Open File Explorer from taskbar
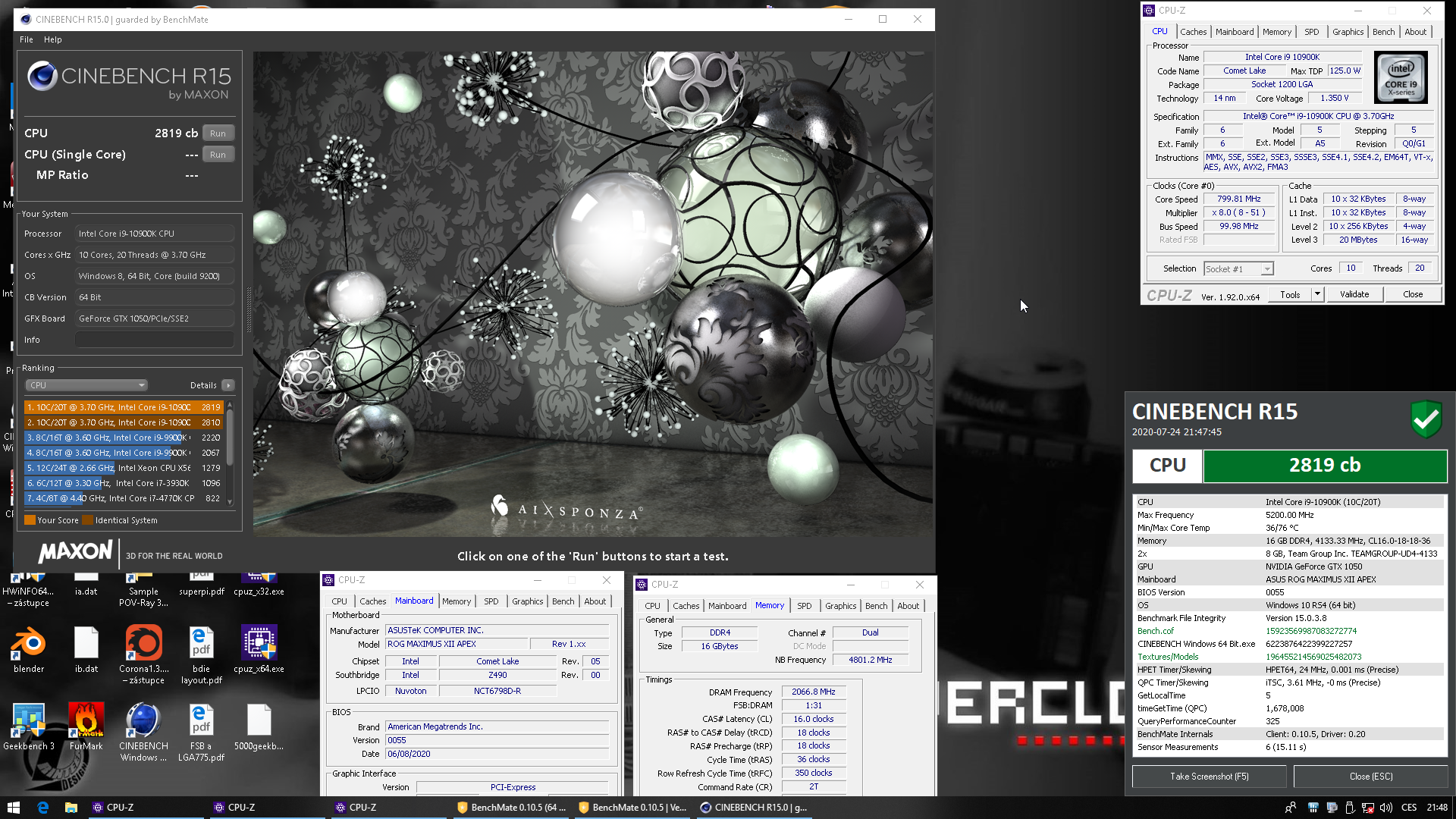The height and width of the screenshot is (819, 1456). (x=71, y=808)
